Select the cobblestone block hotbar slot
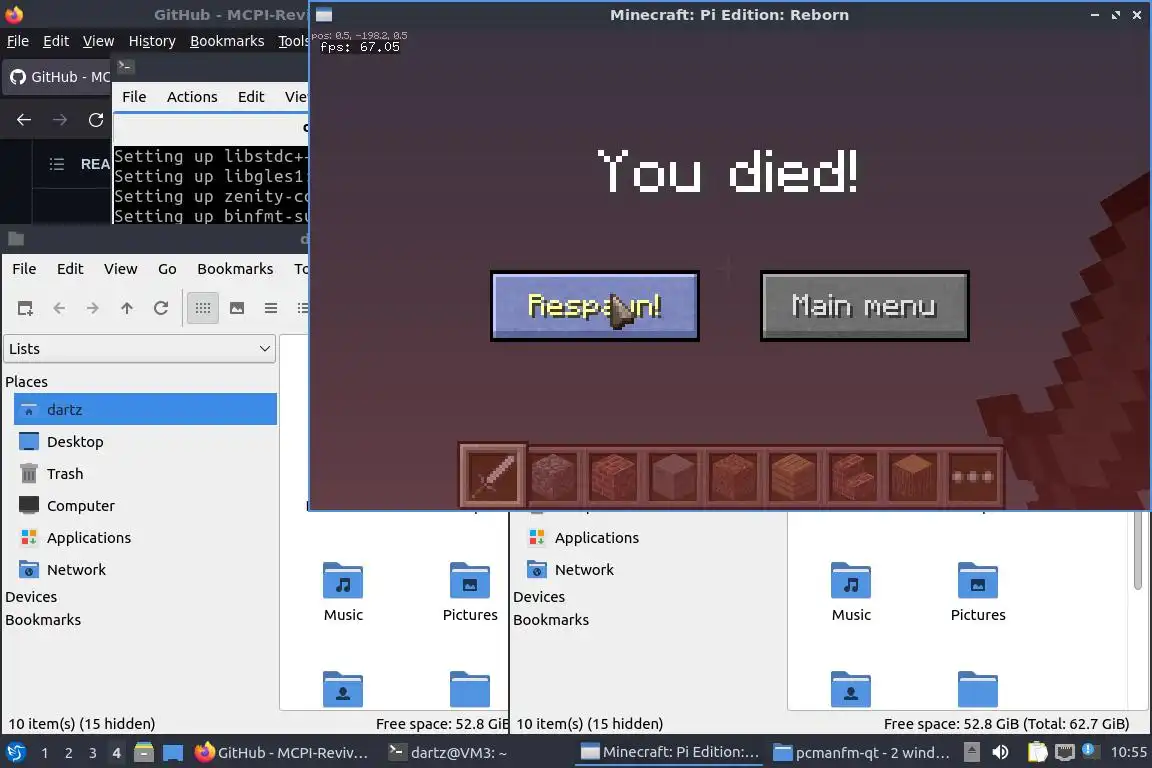1152x768 pixels. [x=553, y=476]
